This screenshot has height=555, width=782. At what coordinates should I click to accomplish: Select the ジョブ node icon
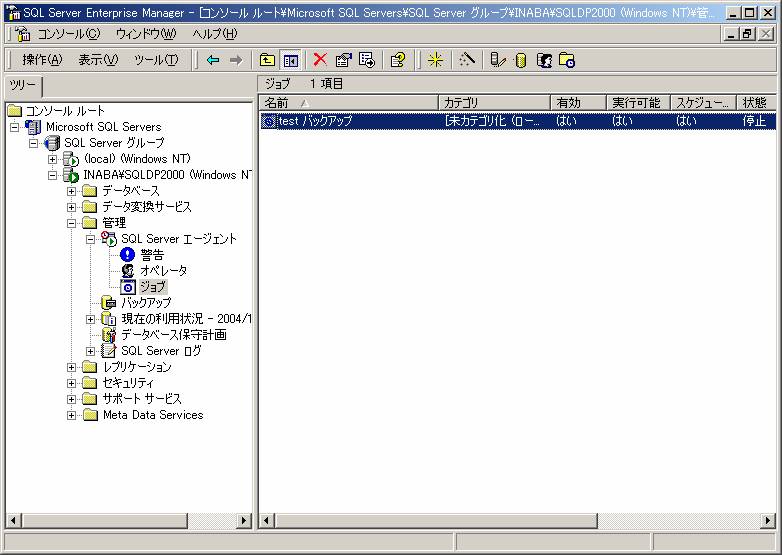click(128, 287)
